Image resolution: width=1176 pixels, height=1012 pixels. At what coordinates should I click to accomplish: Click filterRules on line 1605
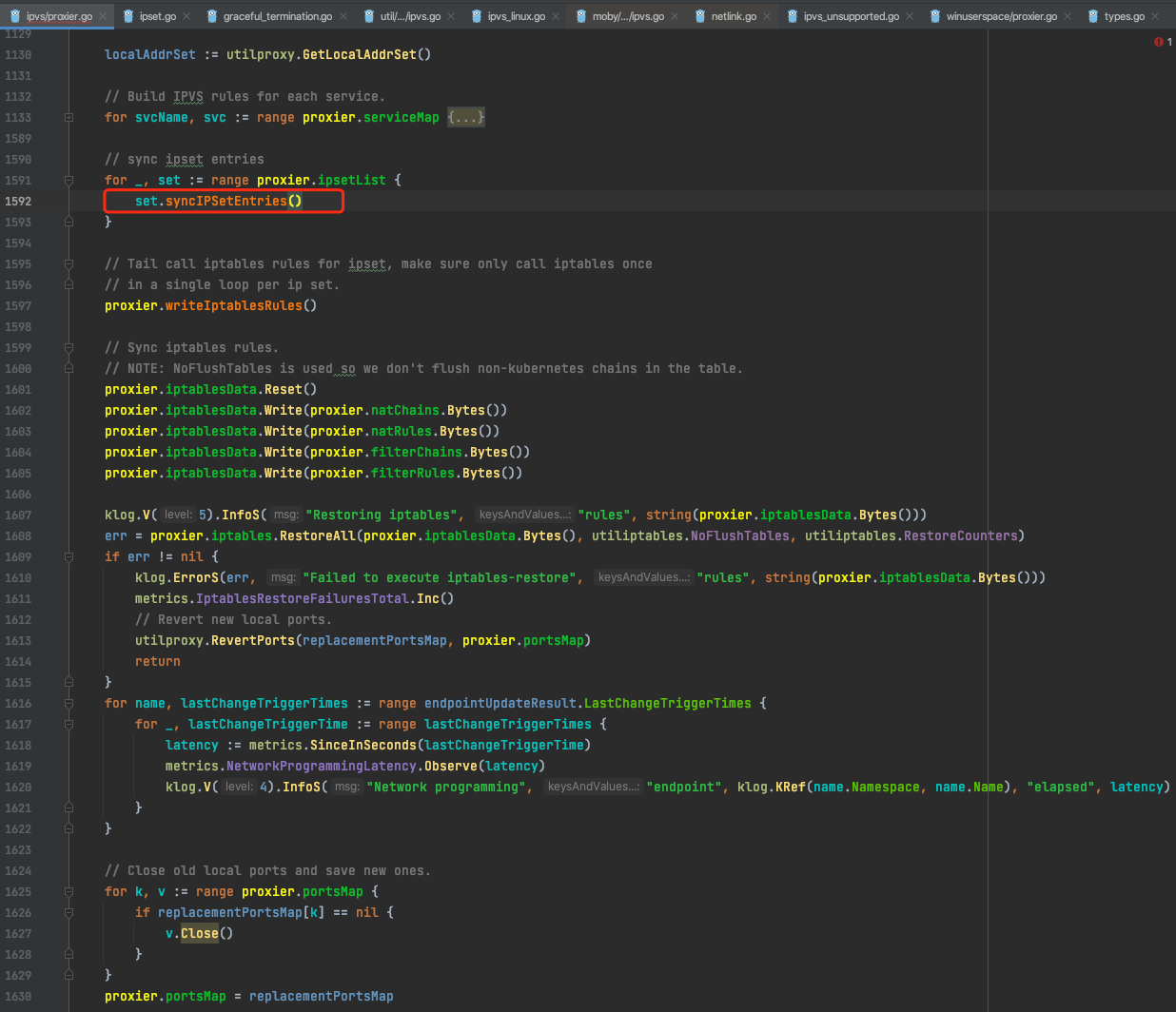(x=413, y=474)
